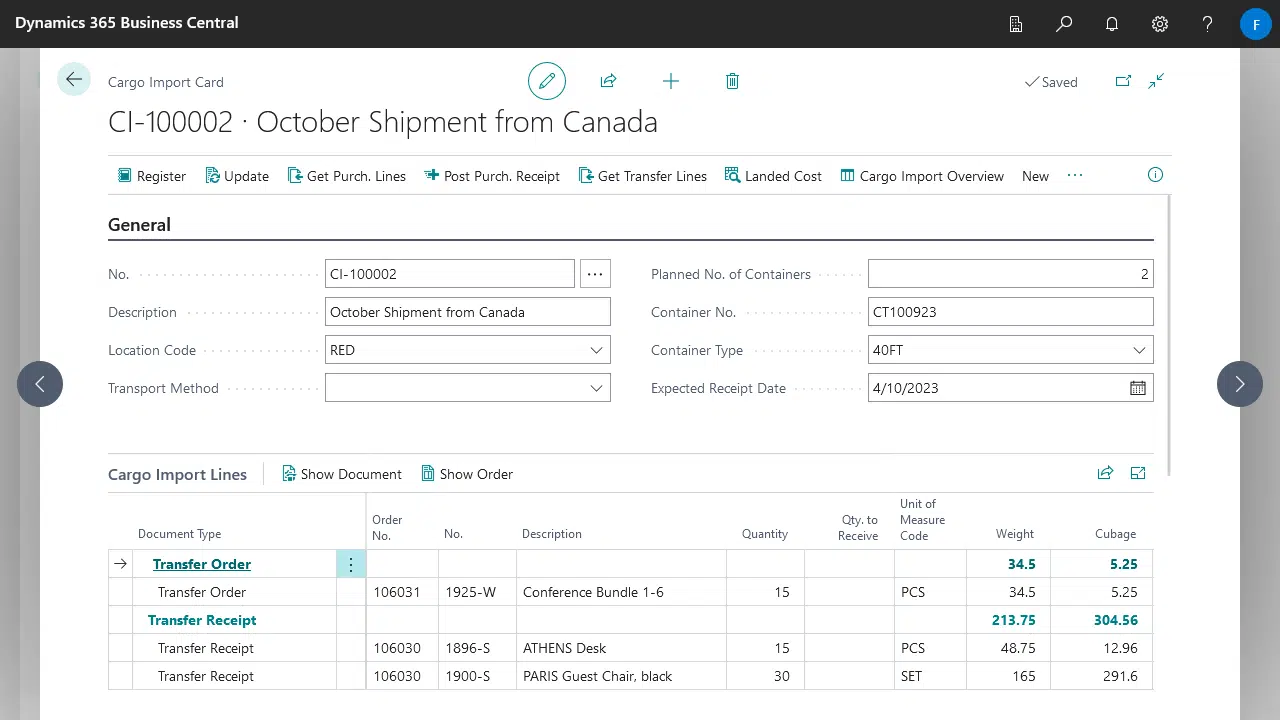Open the bold Transfer Order link
The image size is (1280, 720).
coord(202,564)
